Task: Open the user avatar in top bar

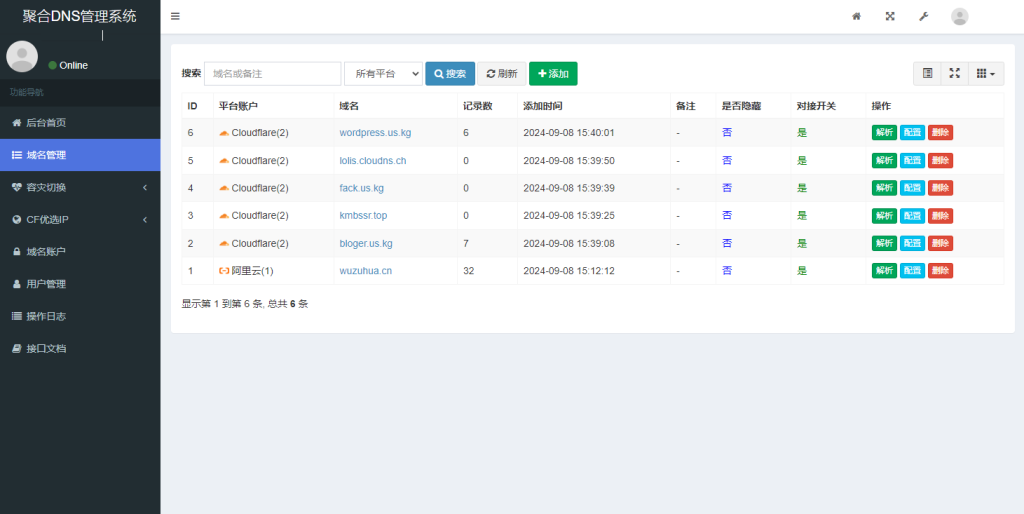Action: pos(959,16)
